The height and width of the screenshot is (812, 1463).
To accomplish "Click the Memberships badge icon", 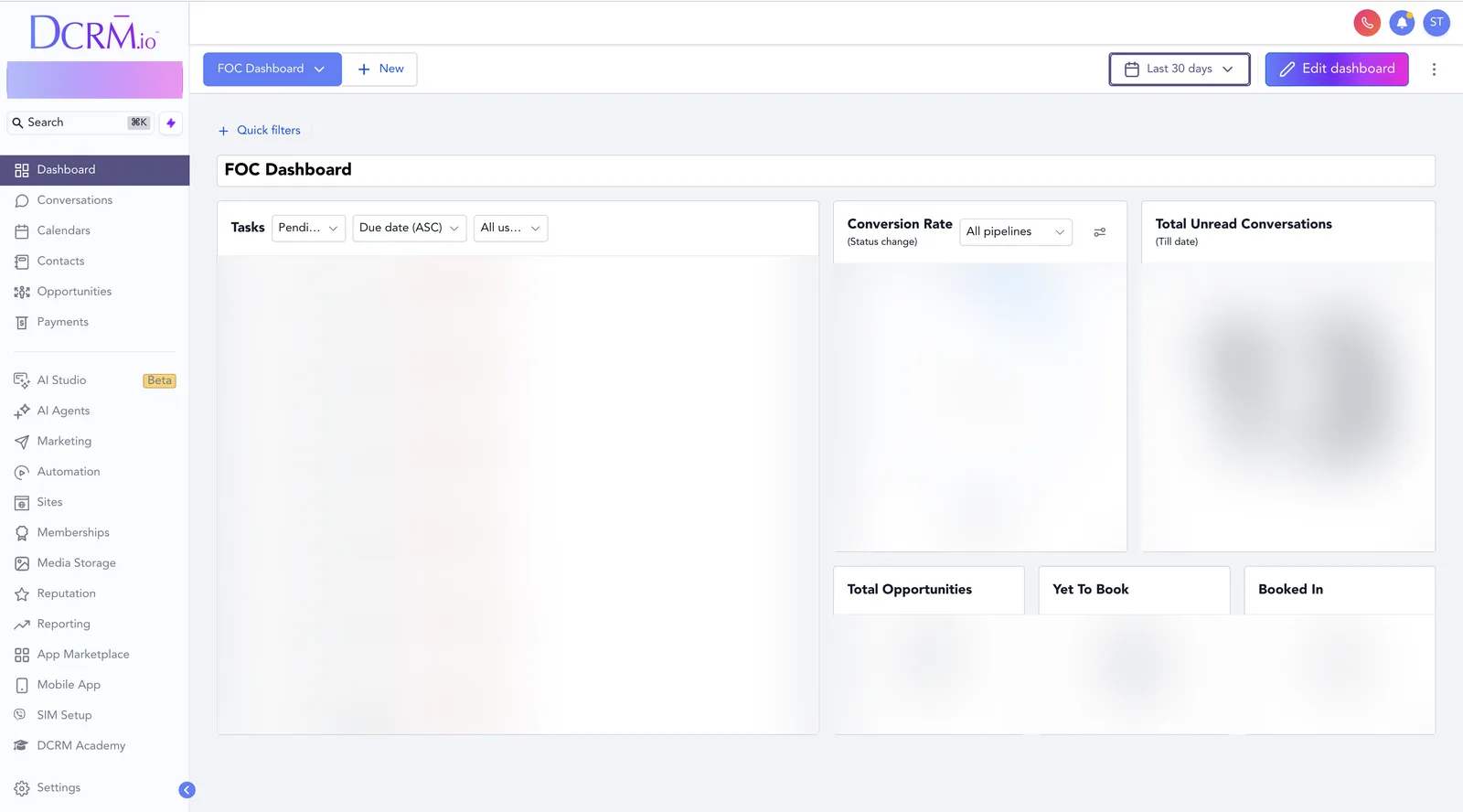I will (x=22, y=533).
